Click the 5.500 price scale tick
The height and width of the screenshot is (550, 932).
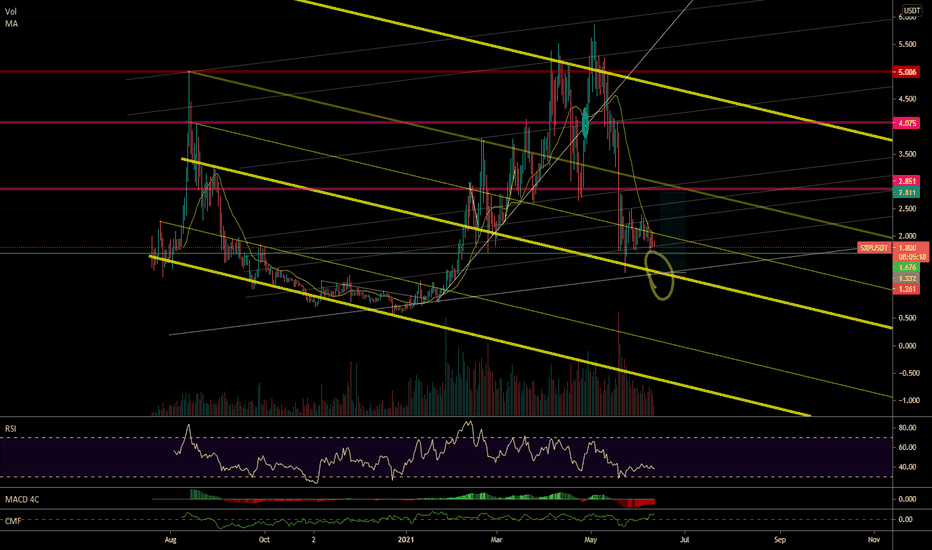(x=907, y=45)
